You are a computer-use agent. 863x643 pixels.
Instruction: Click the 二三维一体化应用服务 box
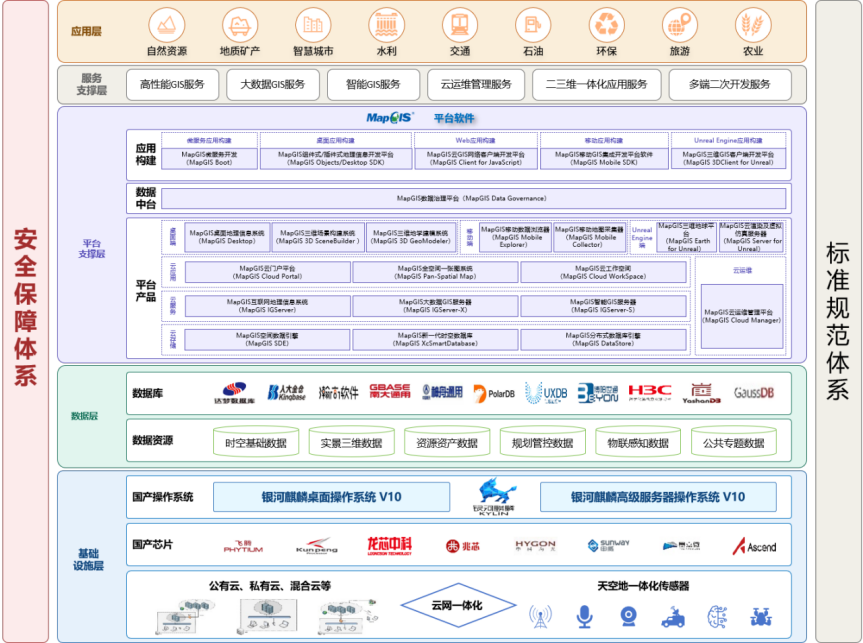click(597, 84)
